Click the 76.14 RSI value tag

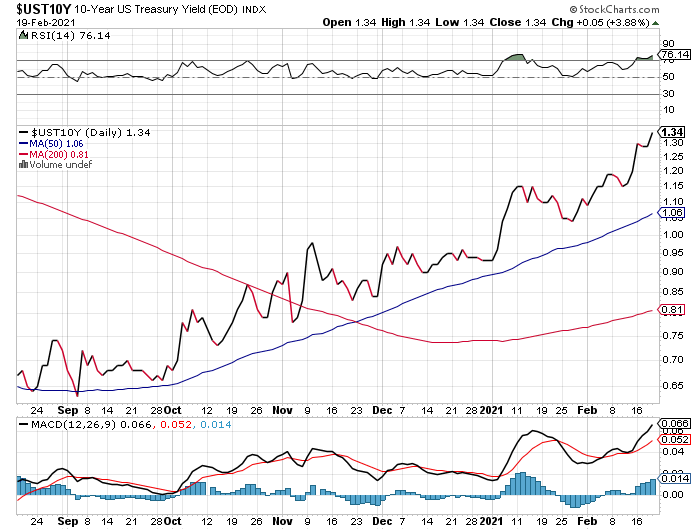[672, 56]
